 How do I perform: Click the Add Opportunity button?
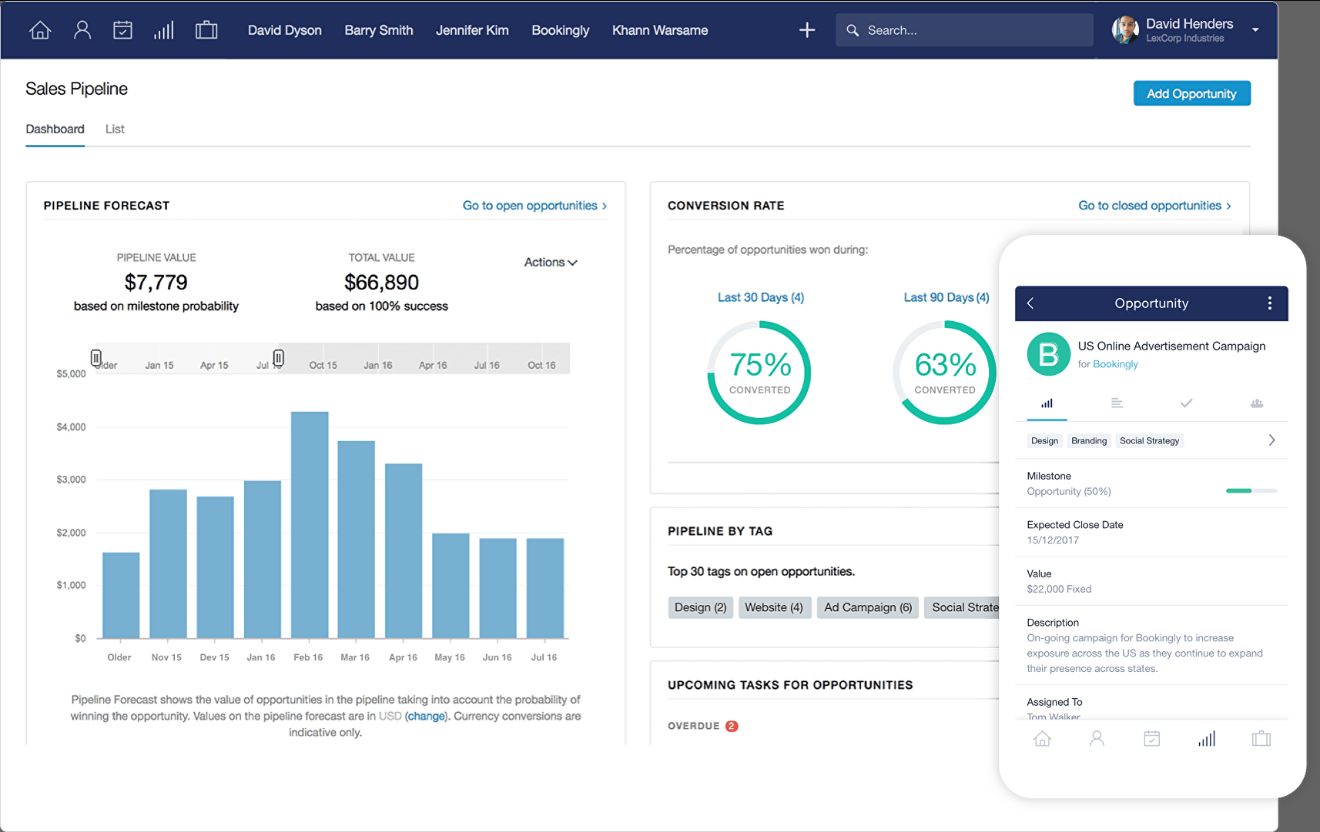click(1192, 93)
